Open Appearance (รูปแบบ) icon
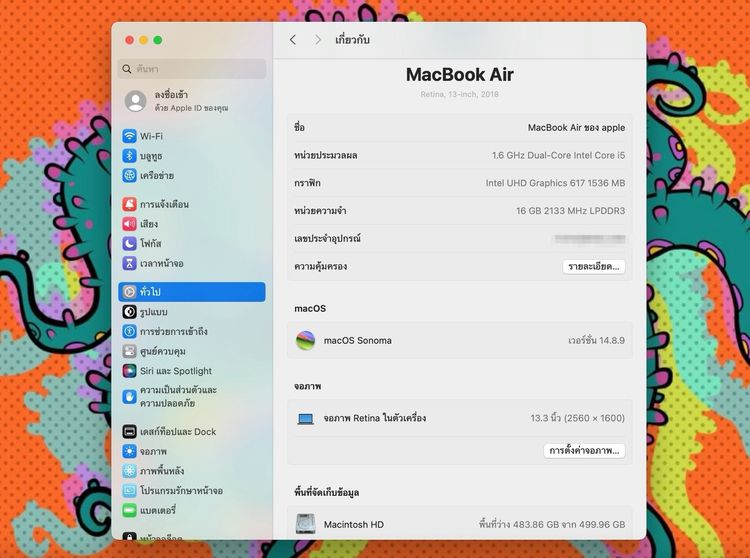The height and width of the screenshot is (558, 750). tap(129, 312)
